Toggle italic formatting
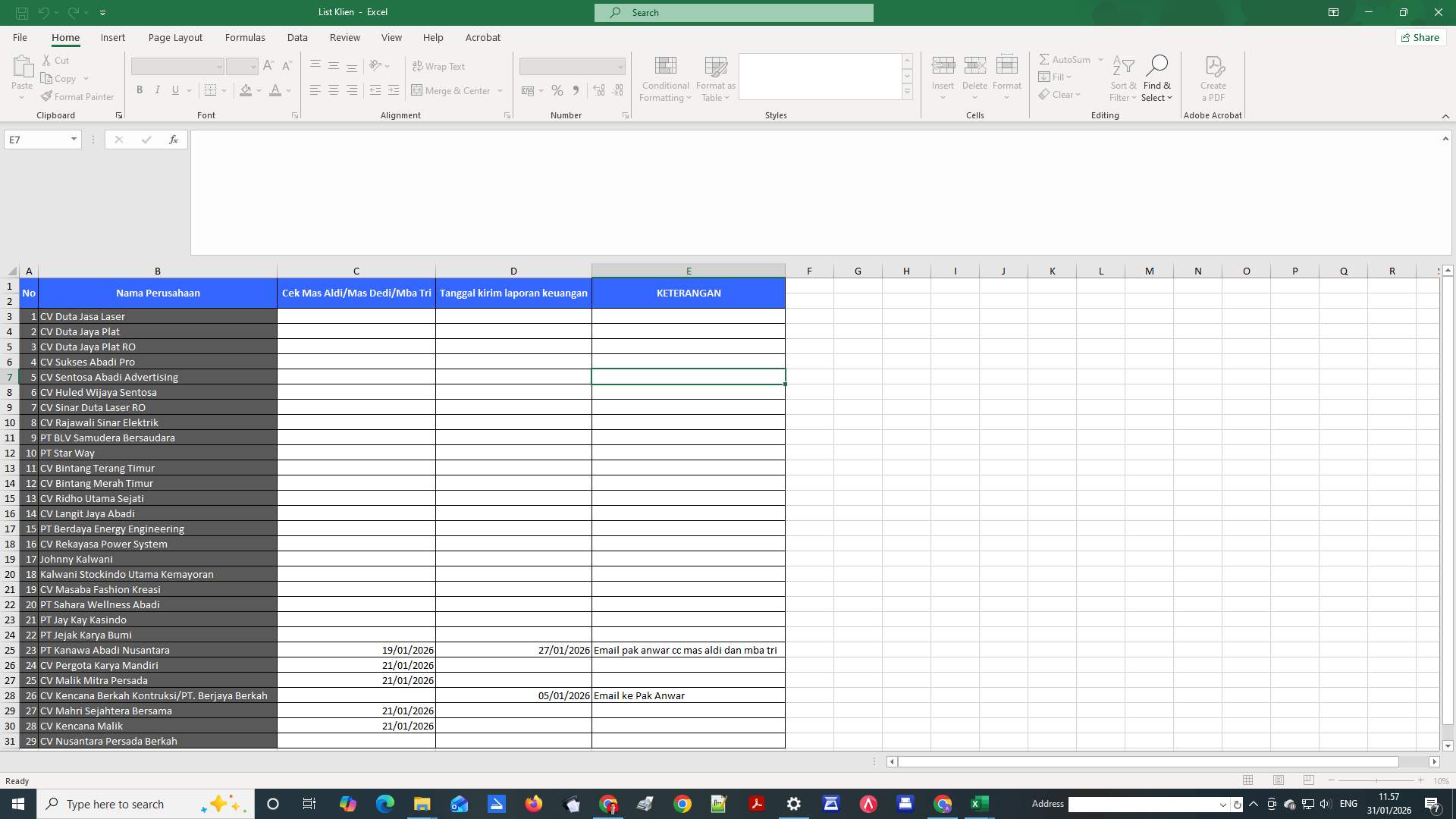 (x=158, y=89)
